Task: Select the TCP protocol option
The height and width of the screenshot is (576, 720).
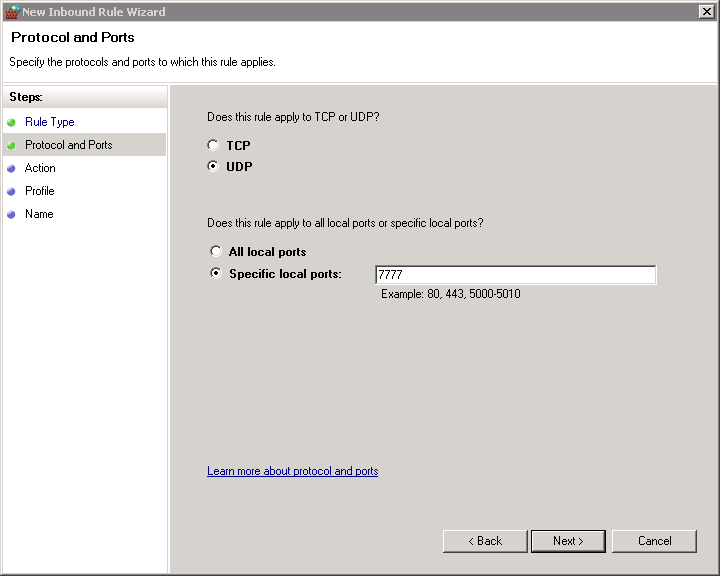Action: coord(213,146)
